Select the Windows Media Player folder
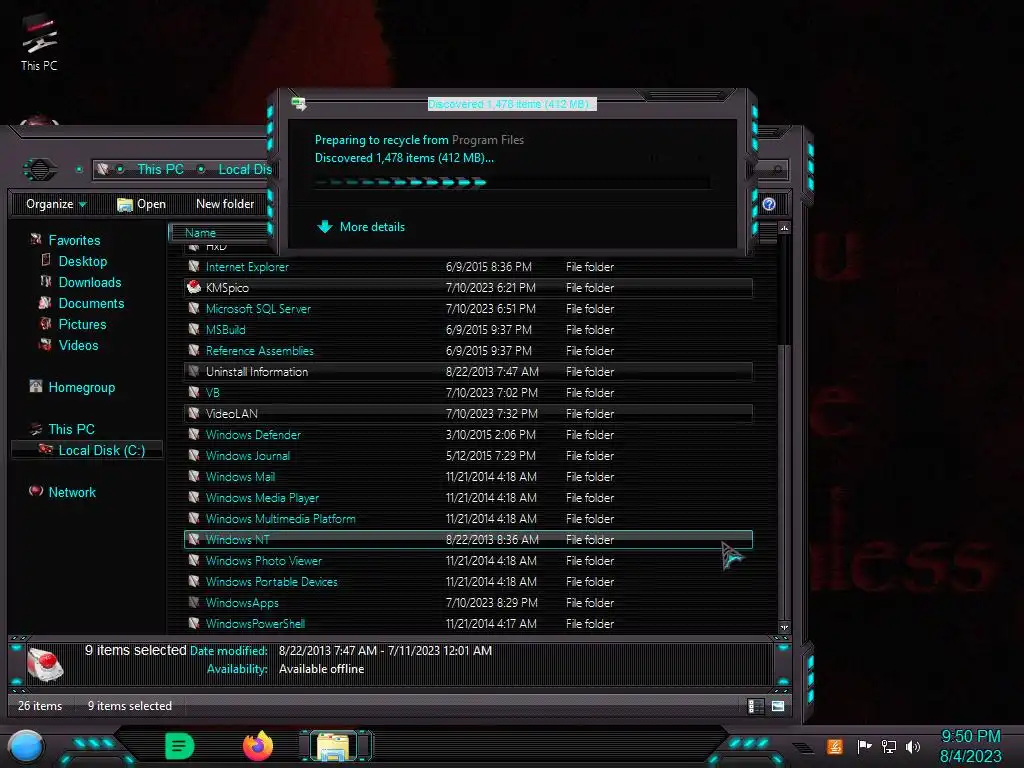This screenshot has width=1024, height=768. pos(469,497)
